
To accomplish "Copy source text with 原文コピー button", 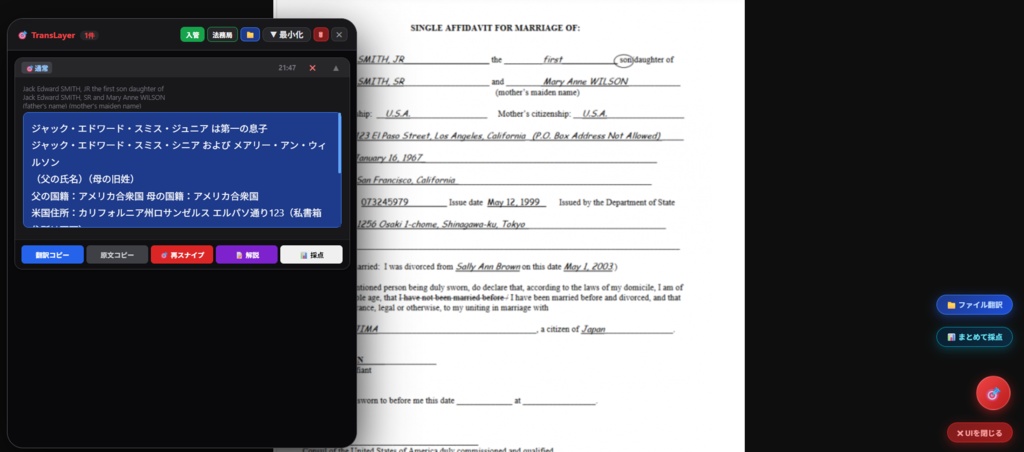I will pyautogui.click(x=117, y=255).
